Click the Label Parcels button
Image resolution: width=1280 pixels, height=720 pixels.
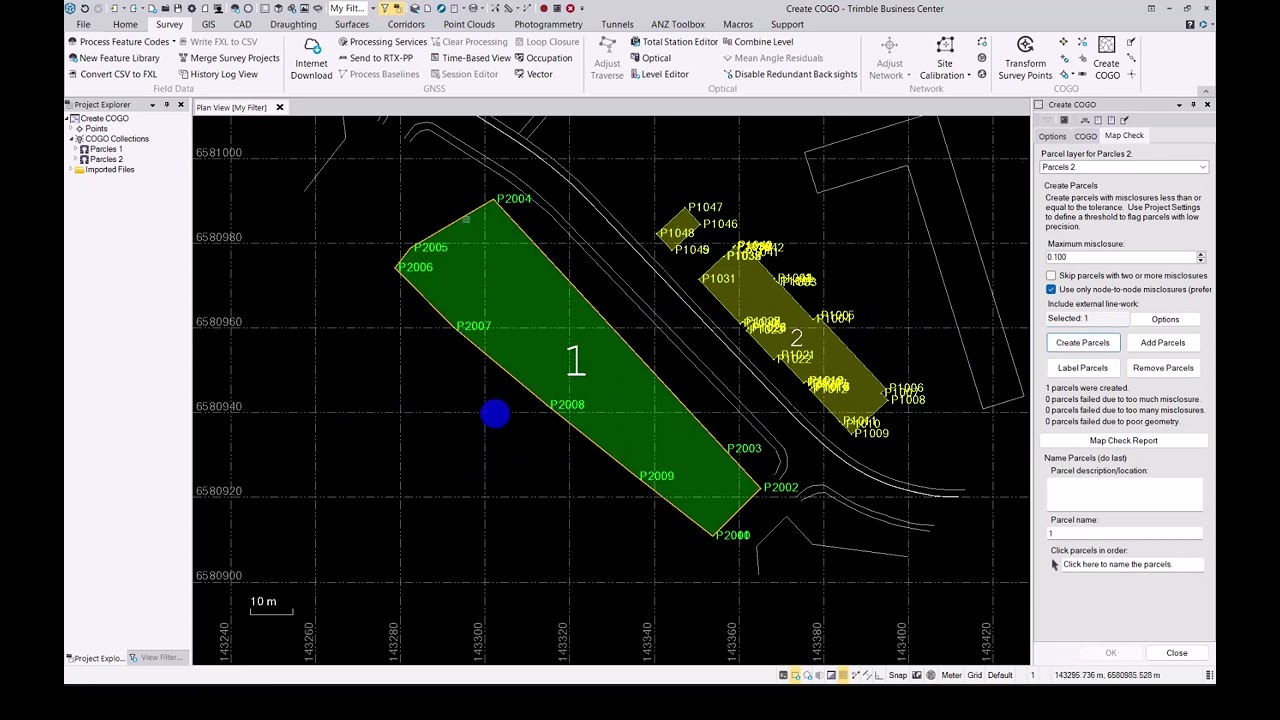(1082, 368)
